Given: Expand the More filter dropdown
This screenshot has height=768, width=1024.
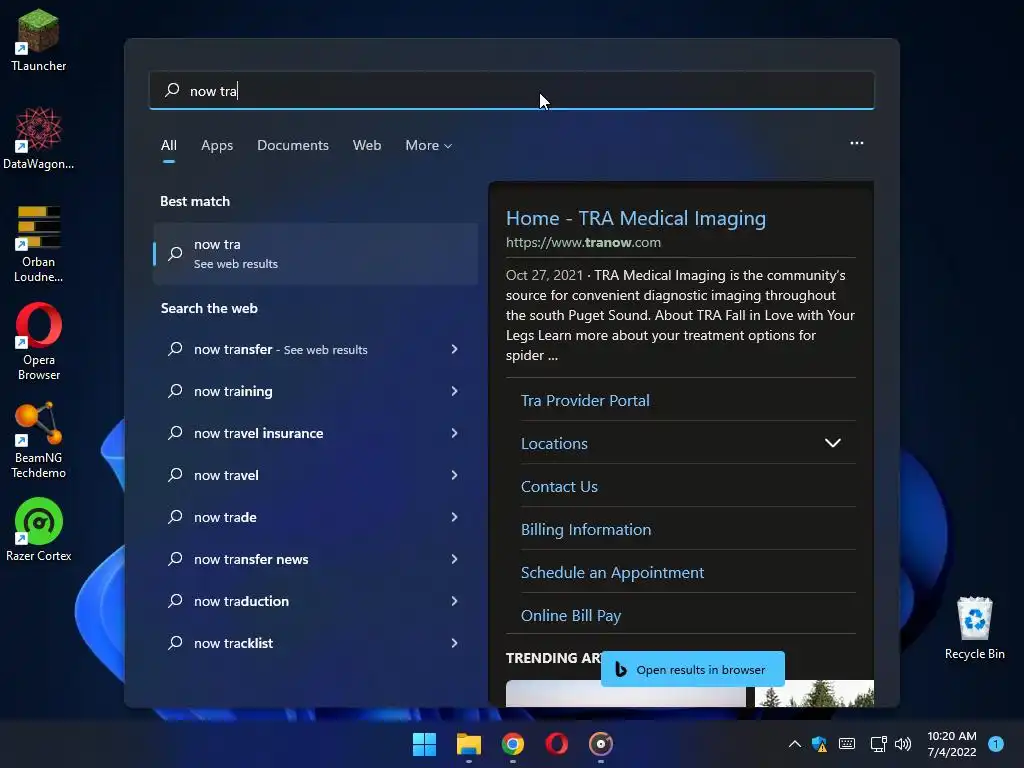Looking at the screenshot, I should coord(428,146).
